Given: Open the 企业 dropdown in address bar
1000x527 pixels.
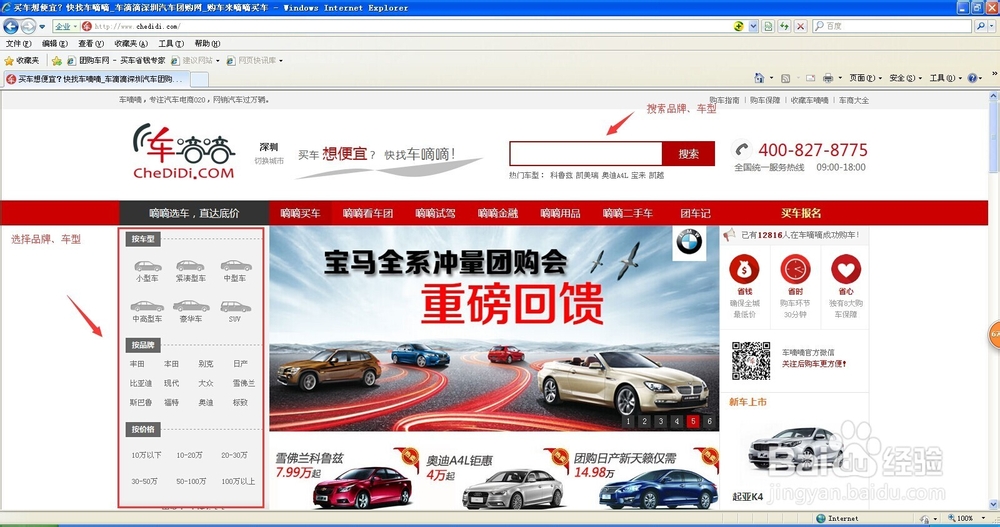Looking at the screenshot, I should [x=66, y=26].
